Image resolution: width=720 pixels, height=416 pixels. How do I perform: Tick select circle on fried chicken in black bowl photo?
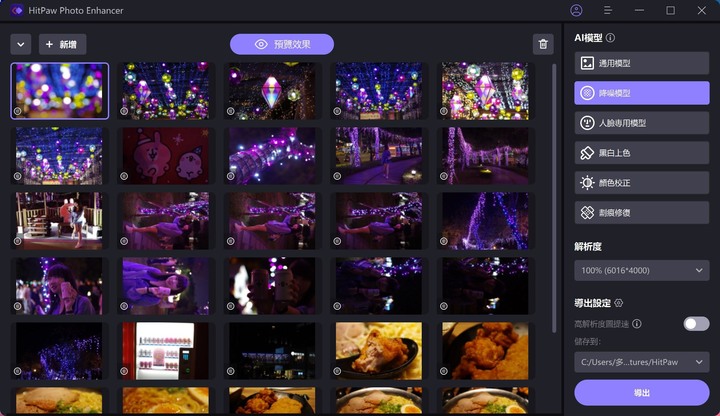pos(337,371)
